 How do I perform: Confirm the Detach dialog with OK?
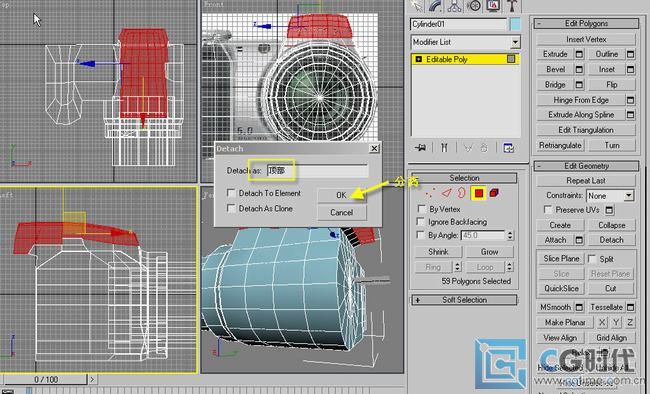[x=341, y=195]
